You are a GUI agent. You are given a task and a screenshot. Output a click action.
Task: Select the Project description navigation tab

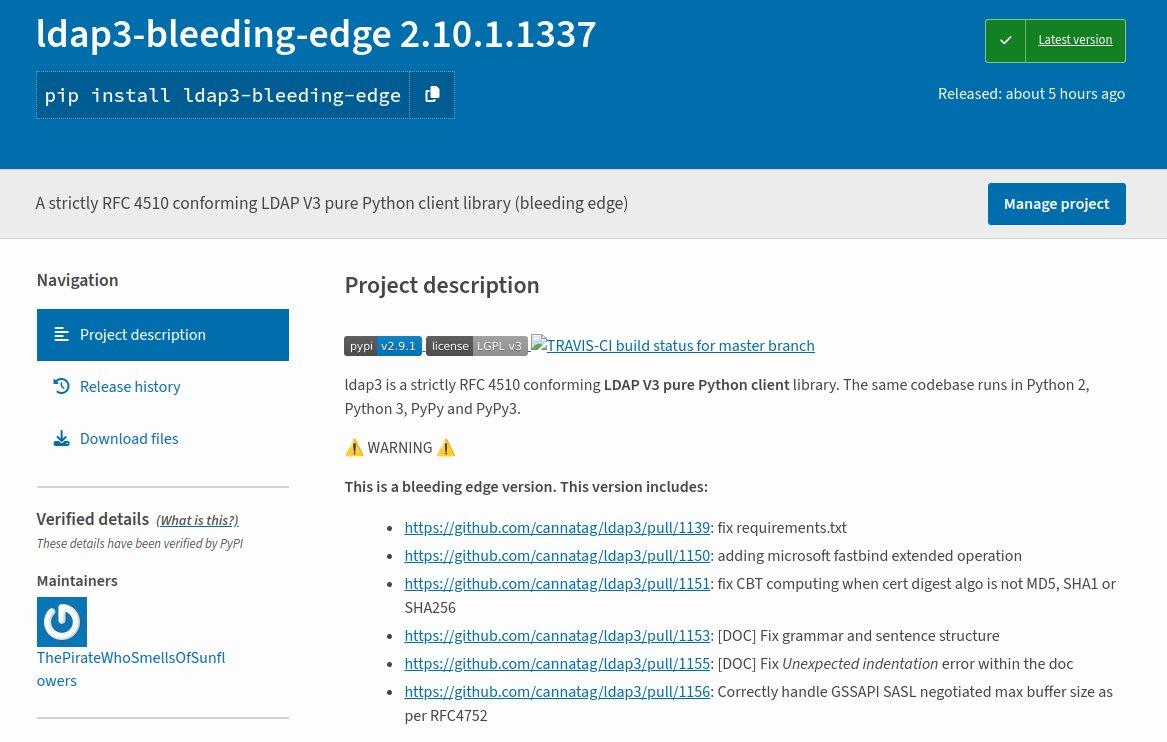[162, 335]
